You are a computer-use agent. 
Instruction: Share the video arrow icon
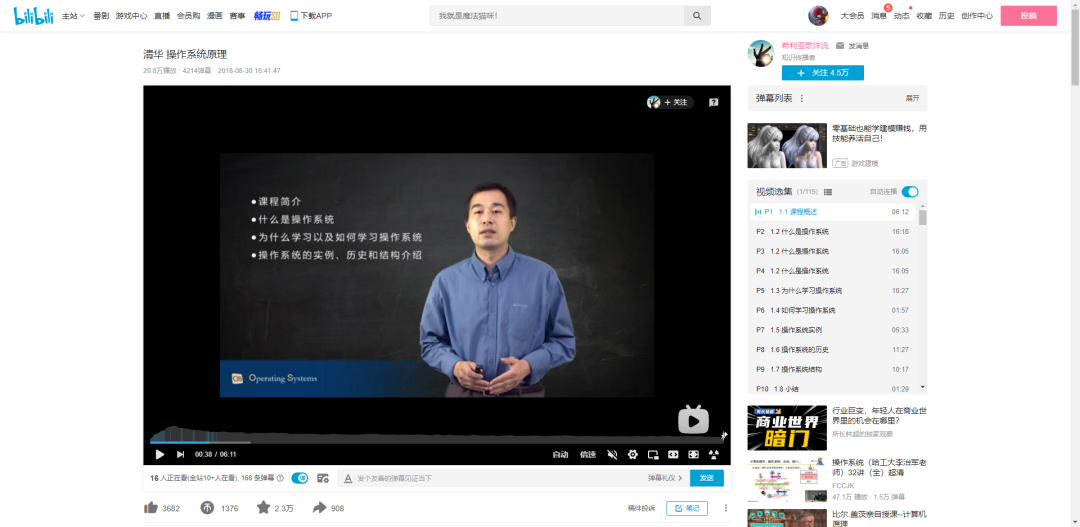[319, 508]
